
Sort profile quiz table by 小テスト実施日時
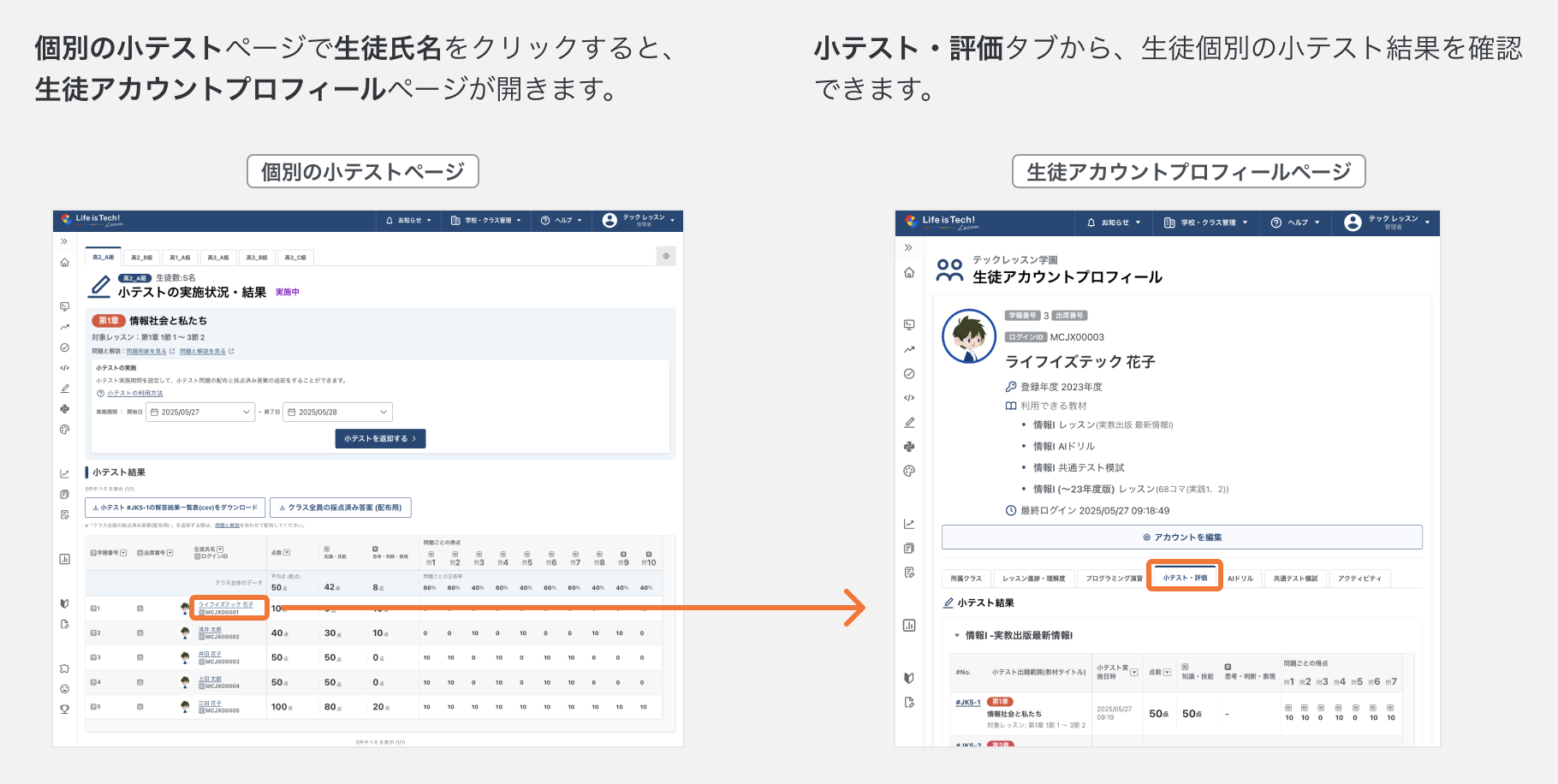pos(1134,672)
